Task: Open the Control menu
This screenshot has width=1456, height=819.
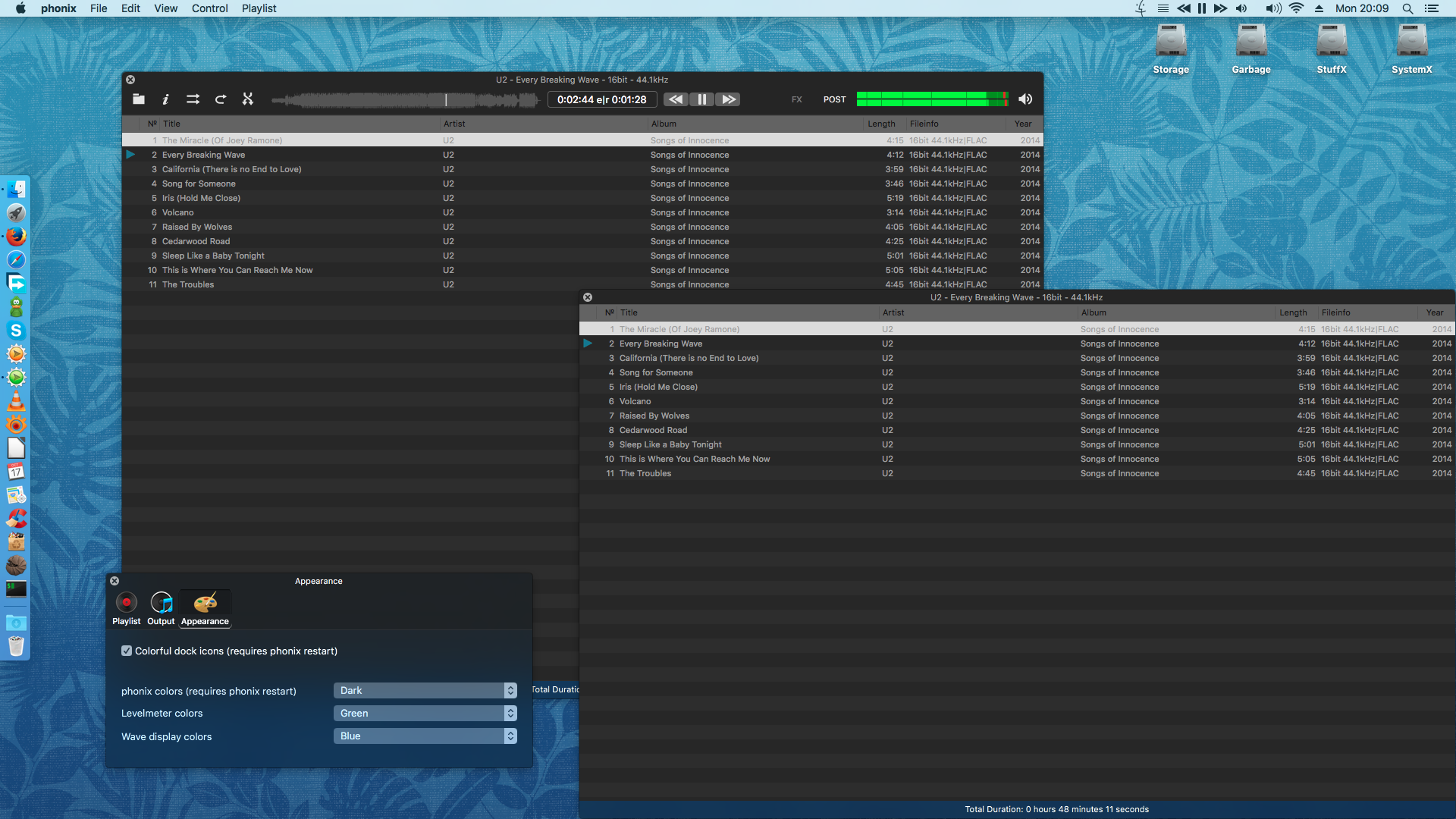Action: coord(209,8)
